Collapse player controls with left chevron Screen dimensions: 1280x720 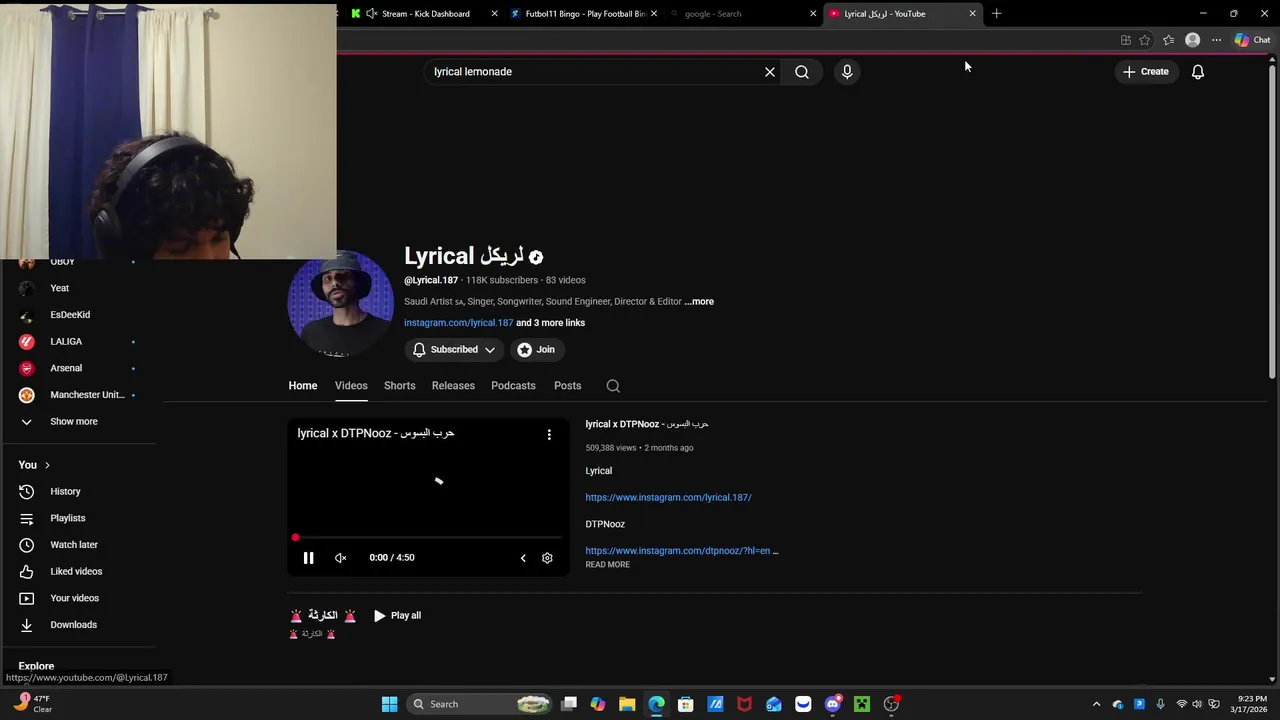pos(523,558)
